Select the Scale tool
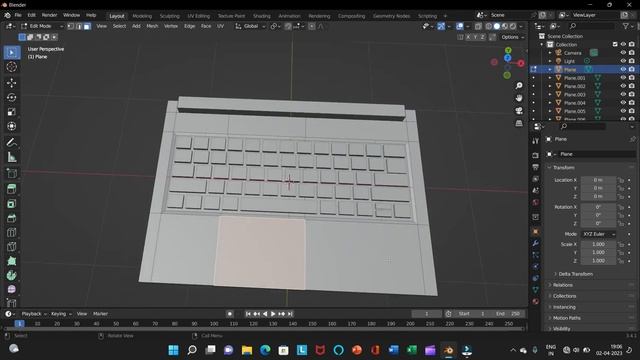The height and width of the screenshot is (360, 640). pos(11,112)
